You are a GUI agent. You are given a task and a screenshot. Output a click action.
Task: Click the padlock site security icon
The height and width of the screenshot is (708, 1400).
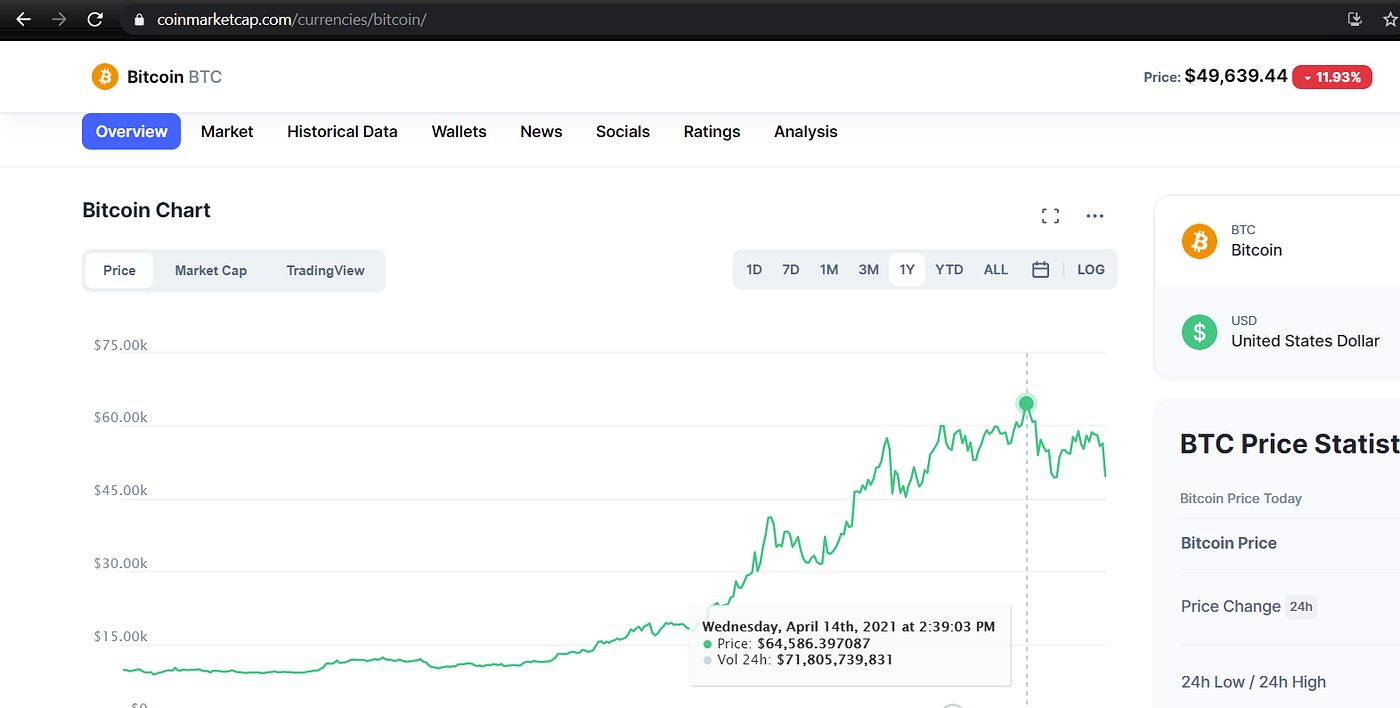click(139, 19)
